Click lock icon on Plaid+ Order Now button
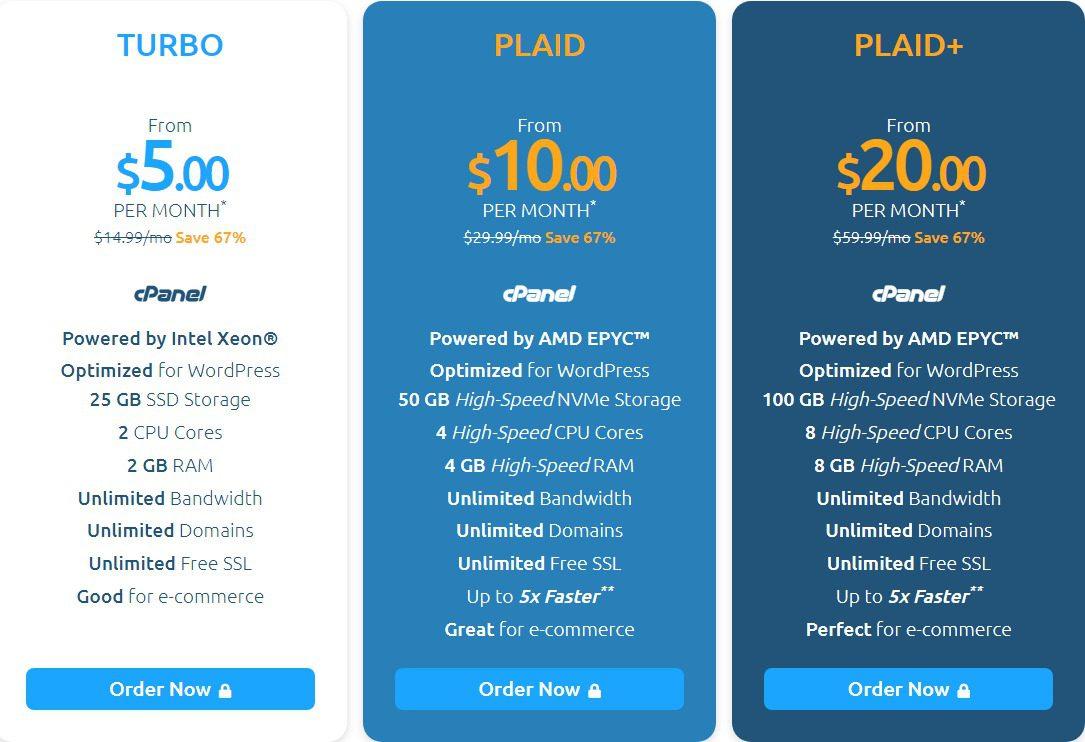The height and width of the screenshot is (742, 1085). 964,690
